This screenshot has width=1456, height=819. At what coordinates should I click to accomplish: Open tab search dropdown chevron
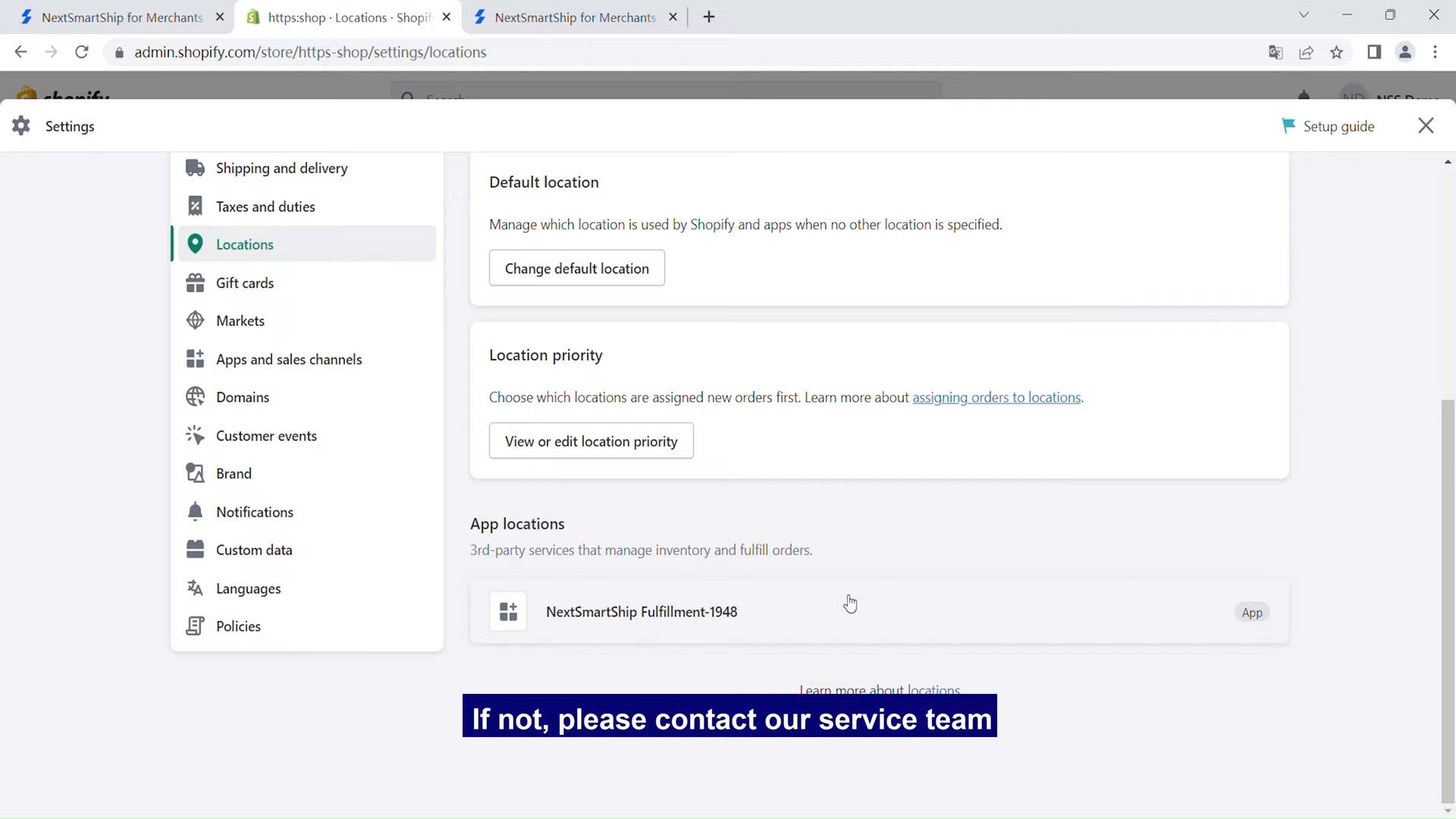[x=1304, y=15]
